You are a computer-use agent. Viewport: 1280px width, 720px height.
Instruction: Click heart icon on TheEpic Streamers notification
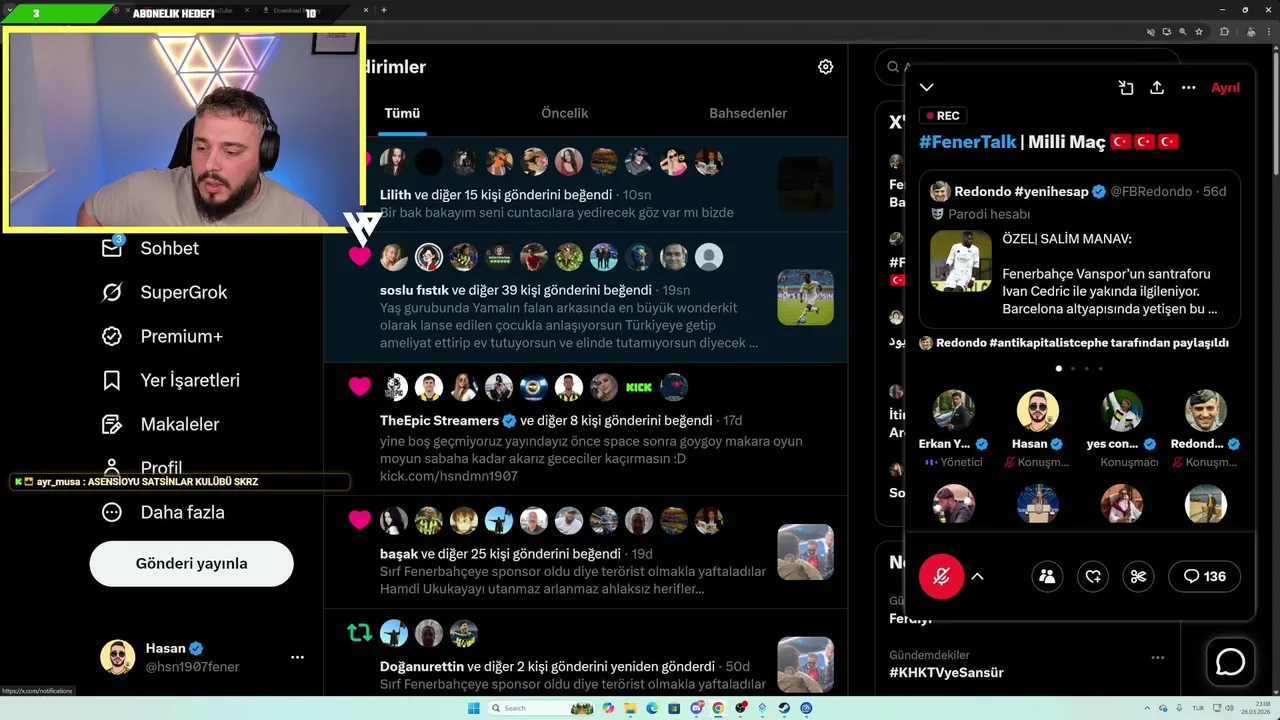pos(360,387)
